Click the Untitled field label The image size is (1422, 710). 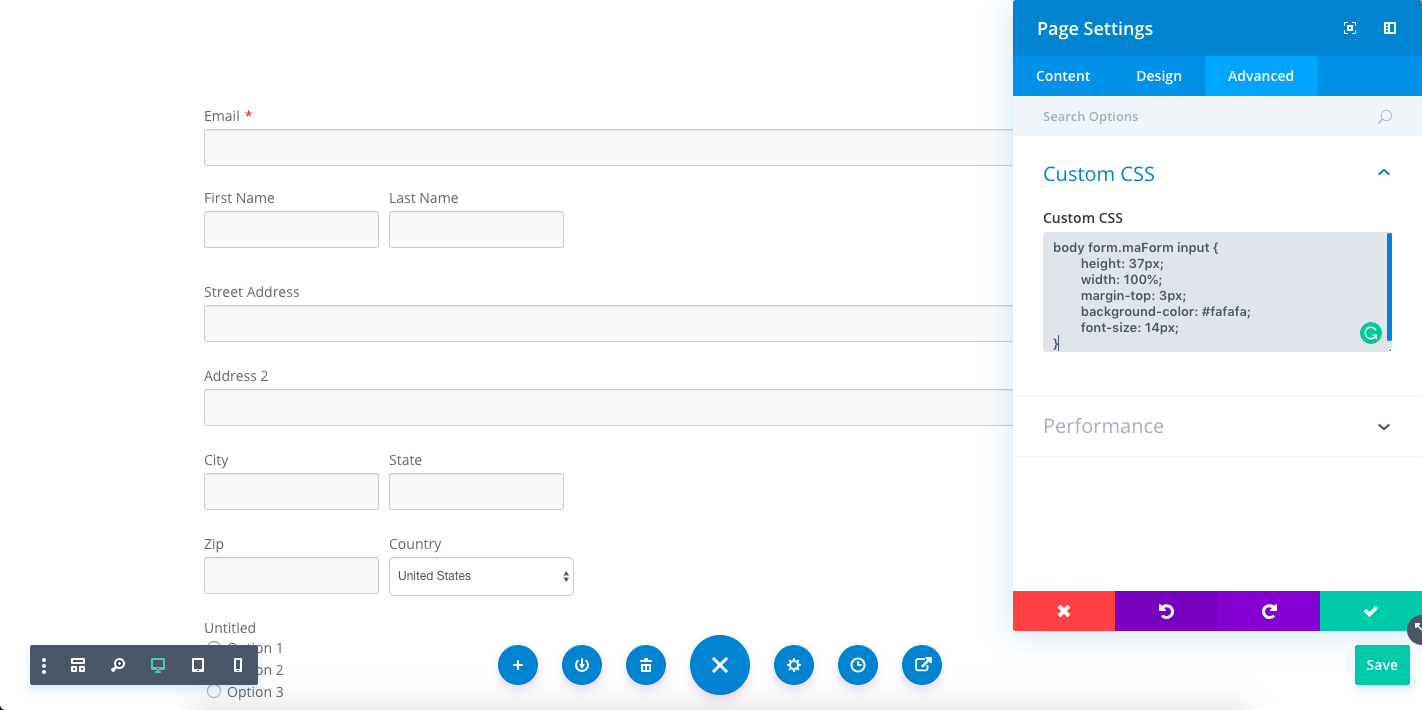click(230, 628)
